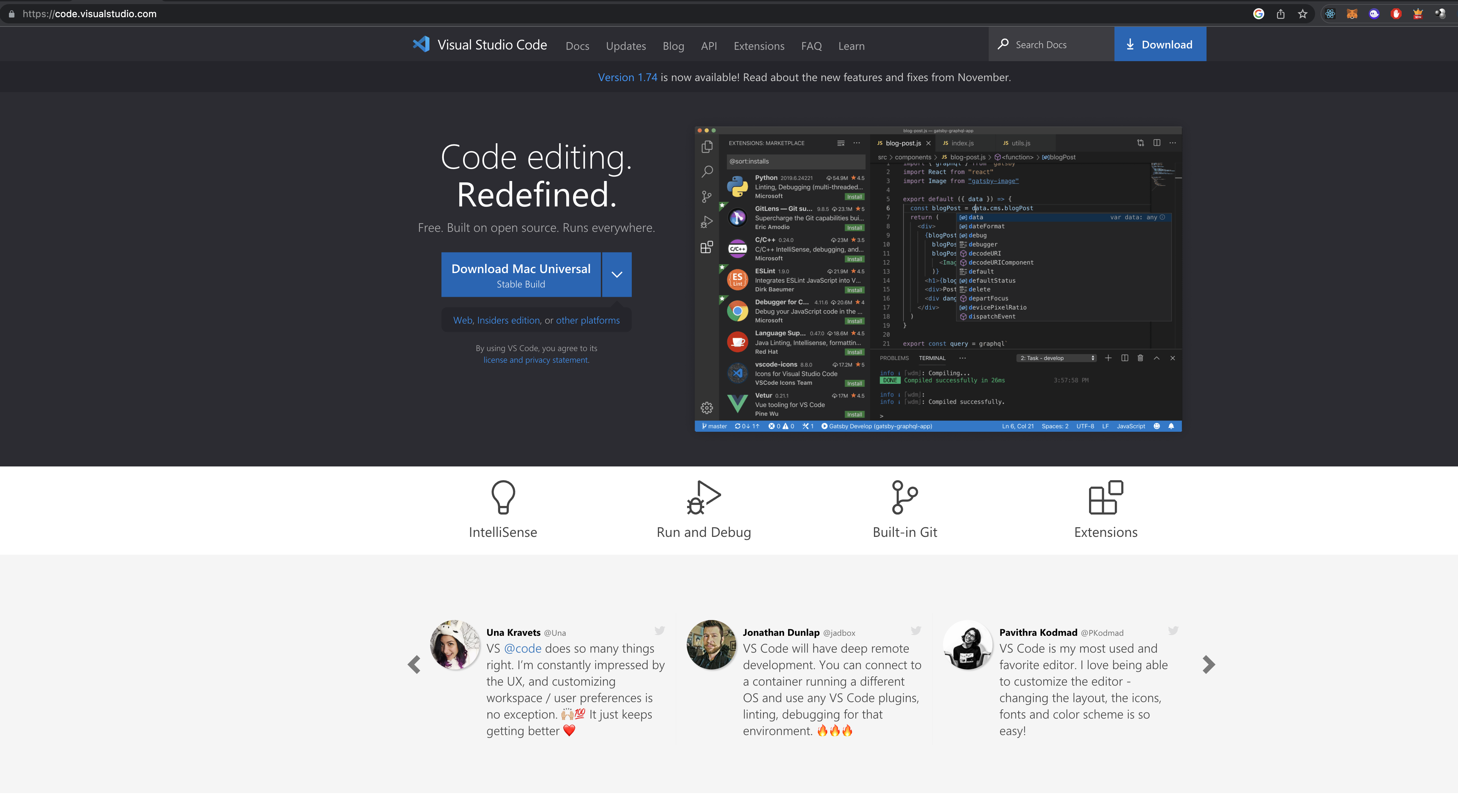
Task: Click the blue Download button in header
Action: click(x=1160, y=44)
